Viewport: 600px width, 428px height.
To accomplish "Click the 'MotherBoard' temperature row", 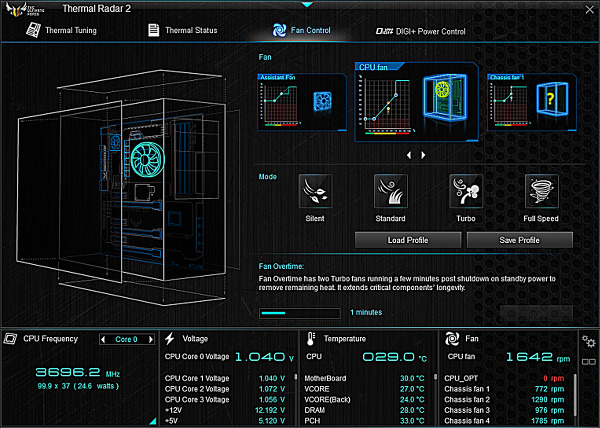I will point(364,378).
